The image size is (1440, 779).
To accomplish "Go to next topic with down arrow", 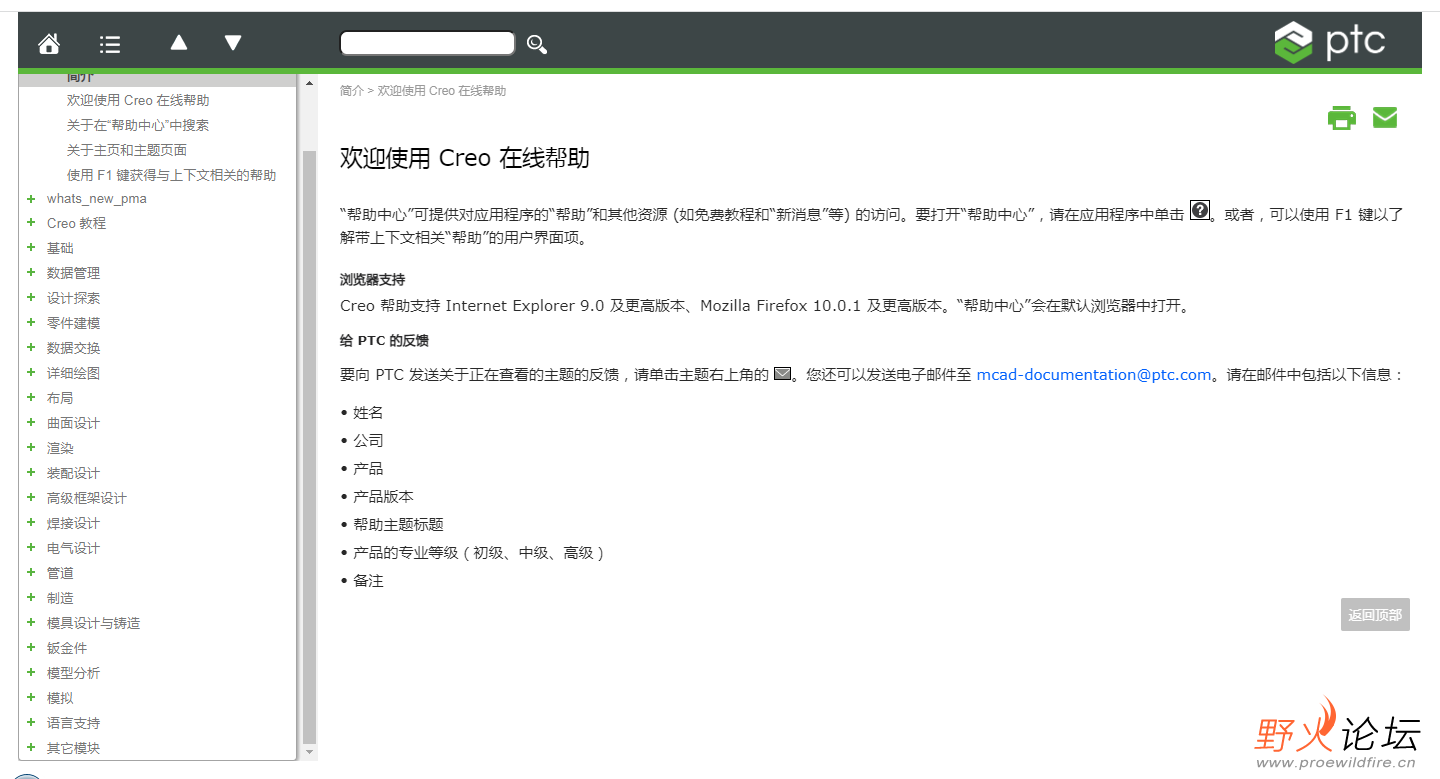I will 233,42.
